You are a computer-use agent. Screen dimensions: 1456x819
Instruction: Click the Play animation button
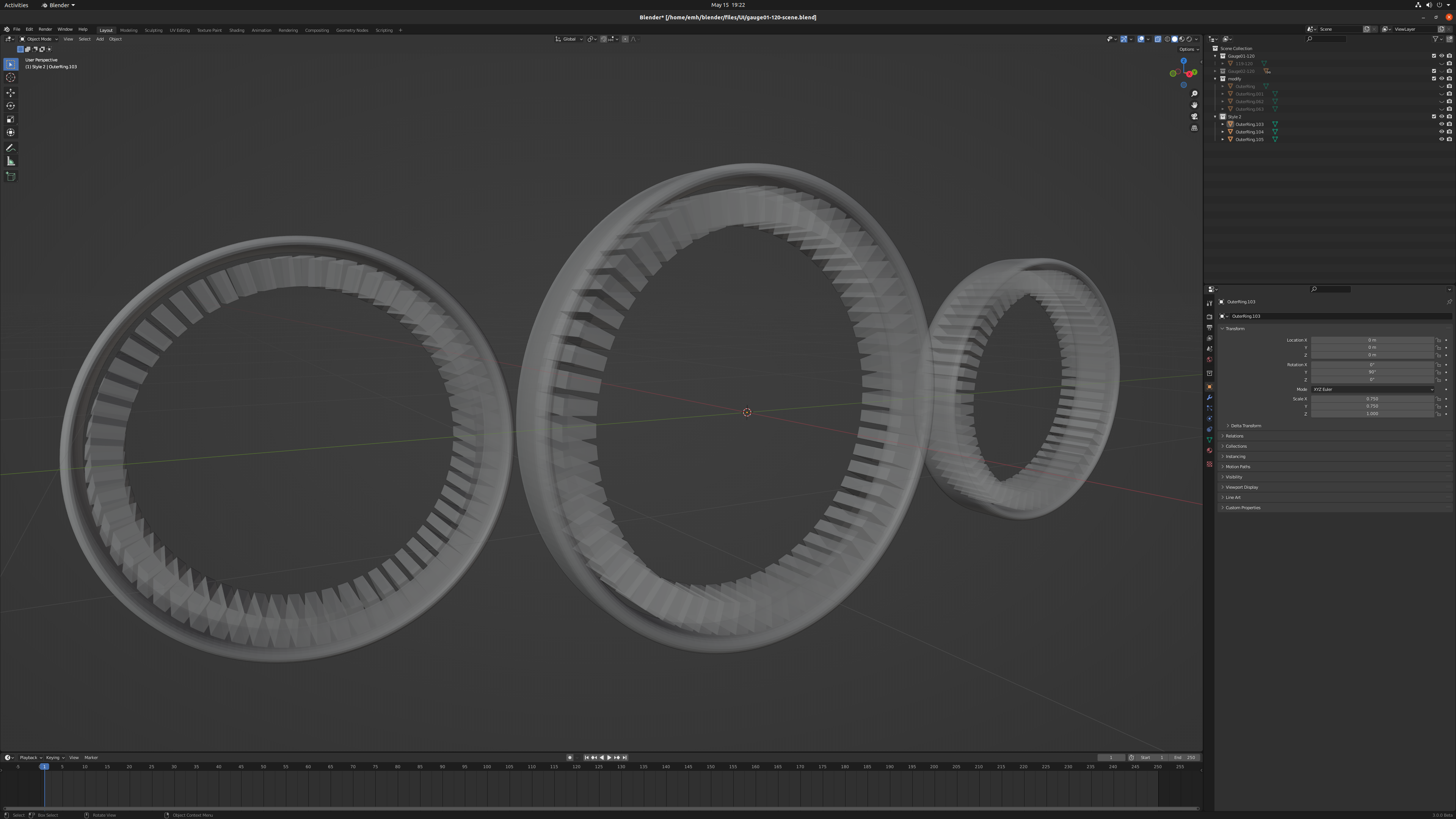click(609, 758)
